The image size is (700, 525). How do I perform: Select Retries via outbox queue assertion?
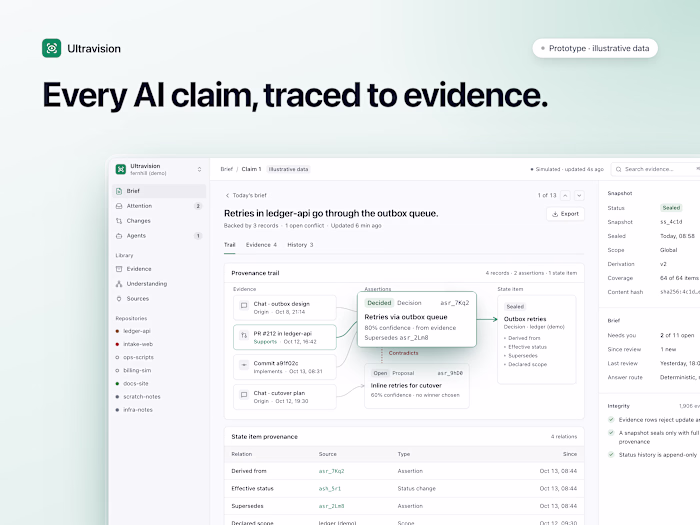[x=417, y=320]
